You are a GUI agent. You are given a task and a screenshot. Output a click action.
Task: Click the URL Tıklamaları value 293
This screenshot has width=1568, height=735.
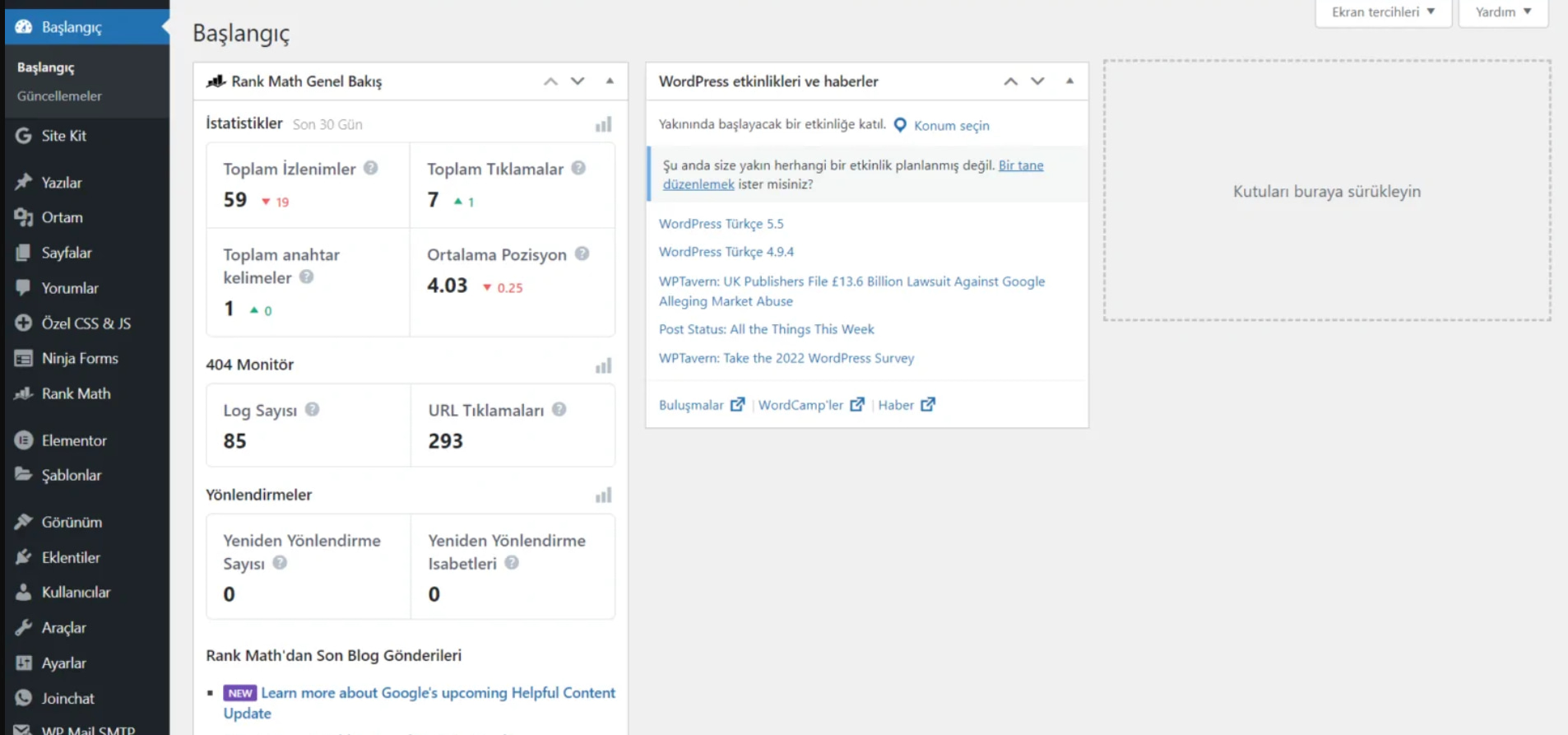click(x=445, y=441)
